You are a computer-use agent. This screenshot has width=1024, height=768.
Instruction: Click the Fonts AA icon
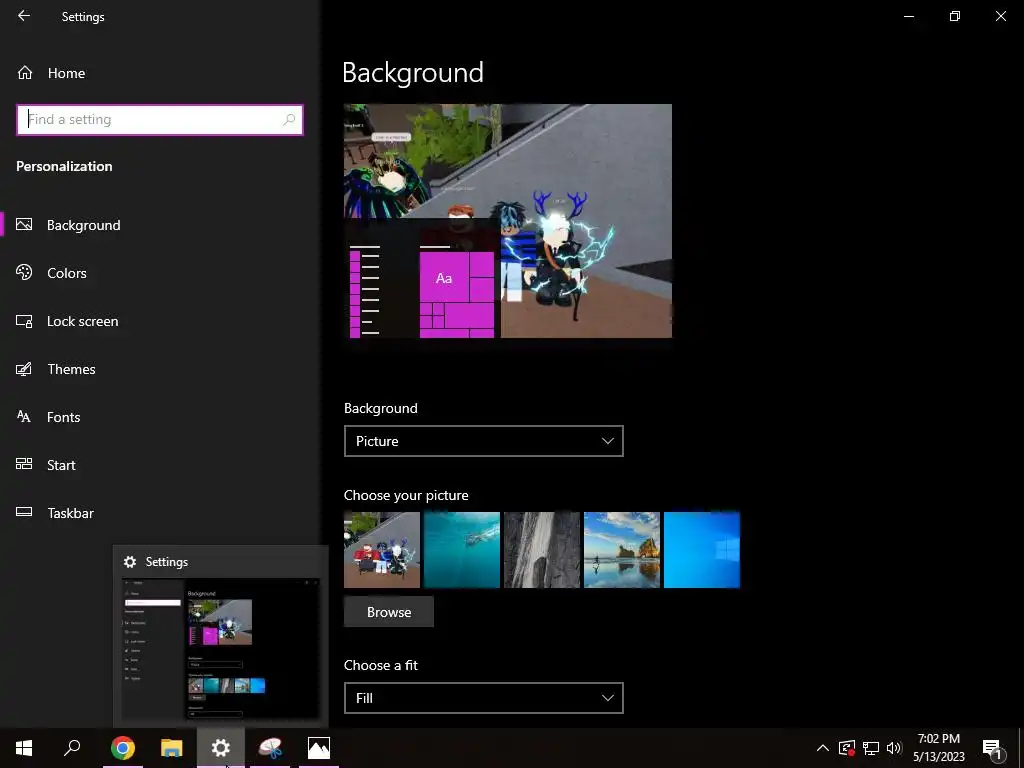pos(24,416)
